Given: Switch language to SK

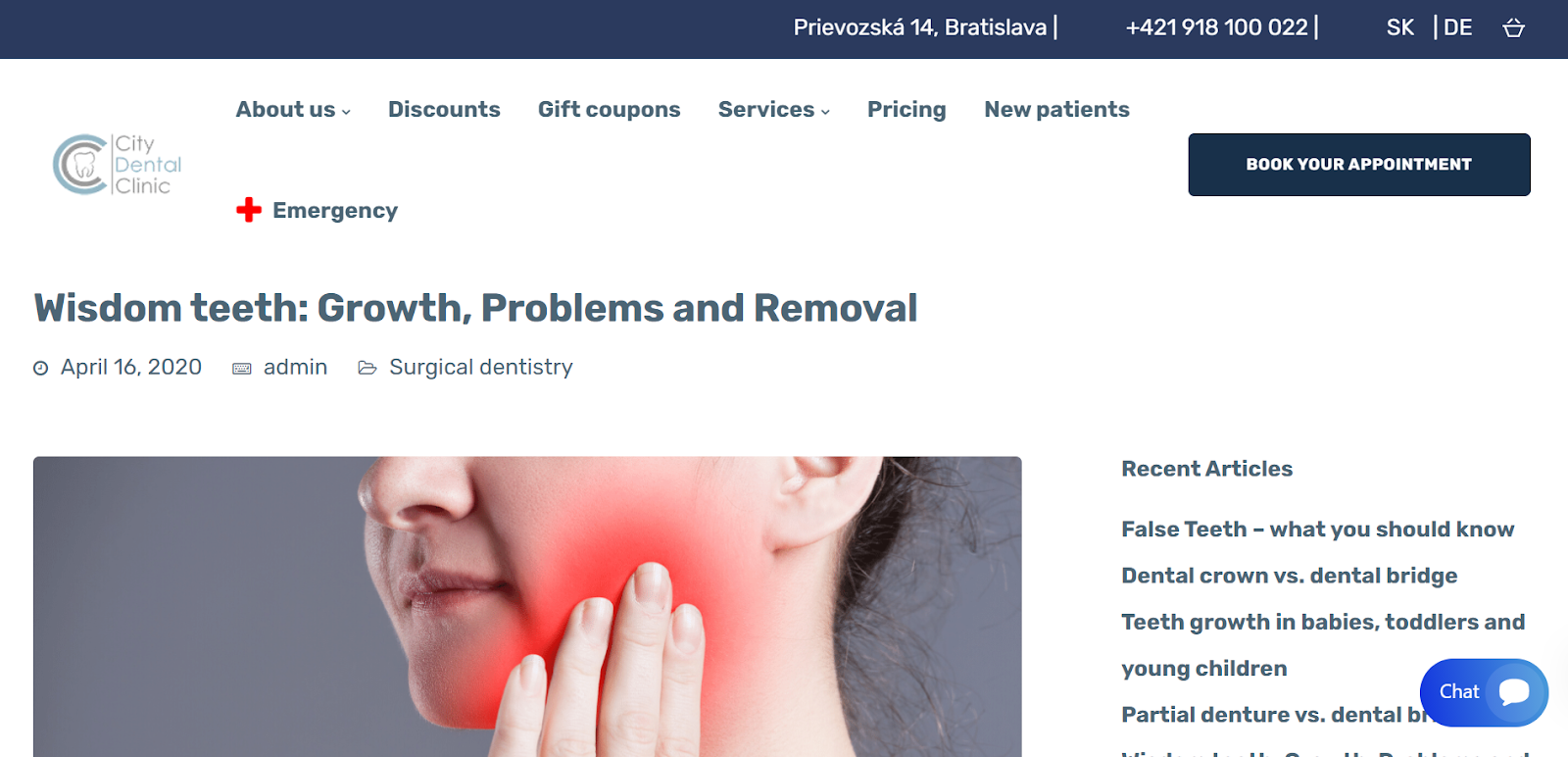Looking at the screenshot, I should [x=1400, y=27].
